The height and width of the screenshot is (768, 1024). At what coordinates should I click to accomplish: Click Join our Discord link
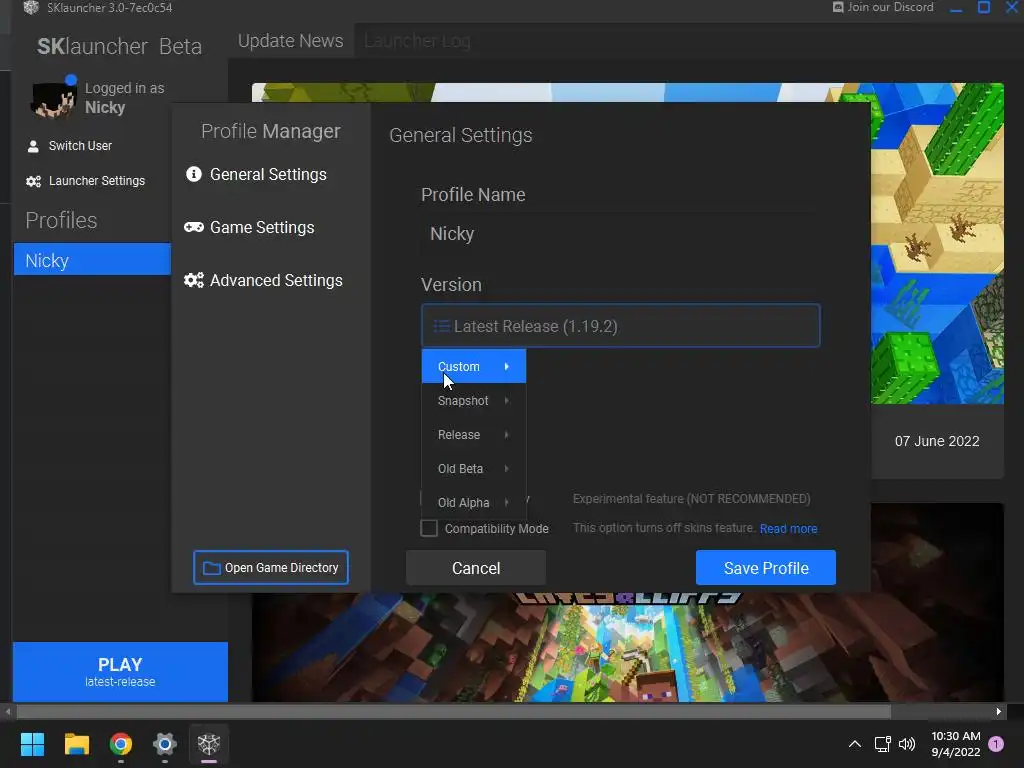coord(890,7)
